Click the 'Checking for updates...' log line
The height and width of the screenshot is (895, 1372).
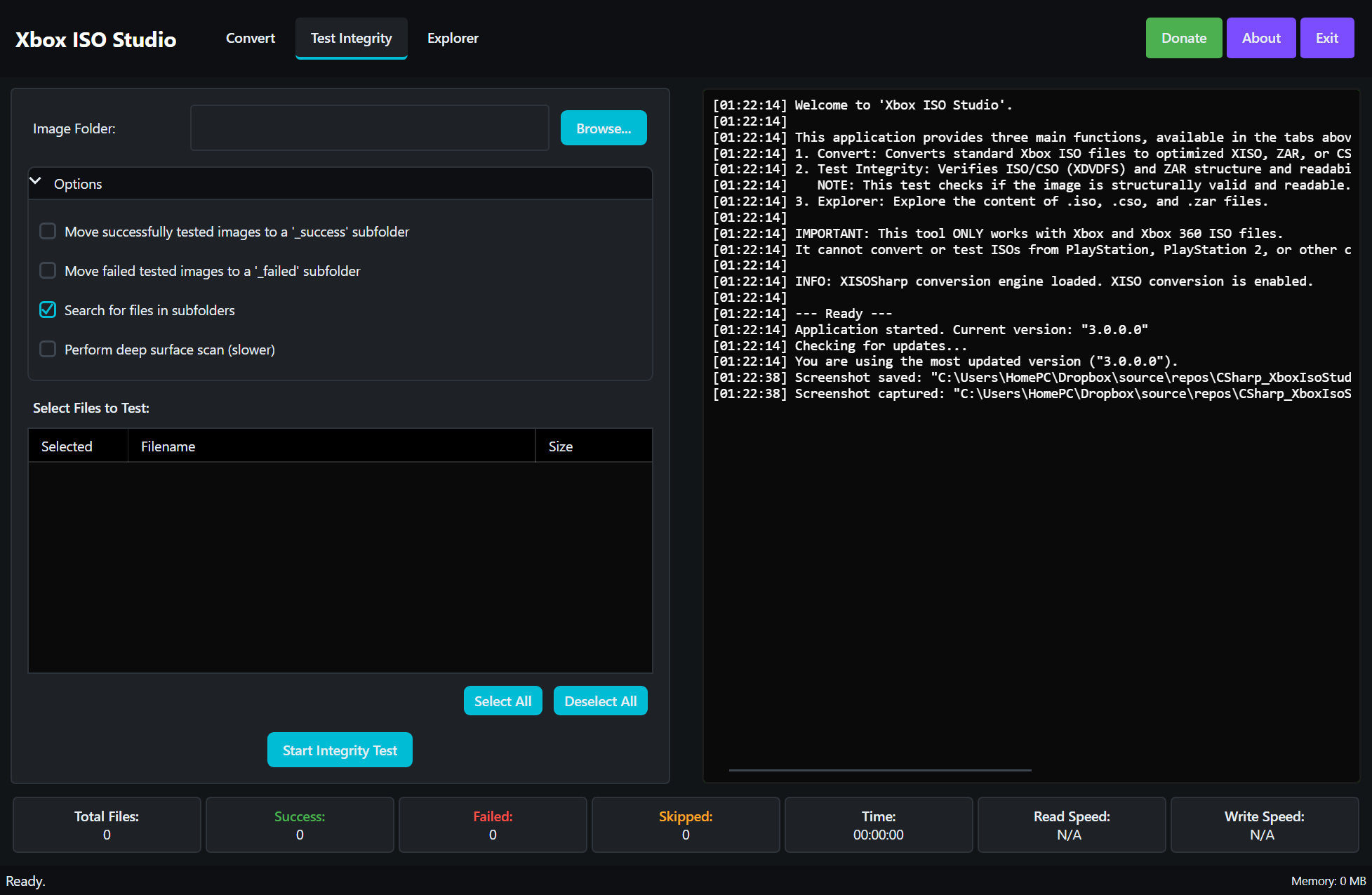[840, 346]
